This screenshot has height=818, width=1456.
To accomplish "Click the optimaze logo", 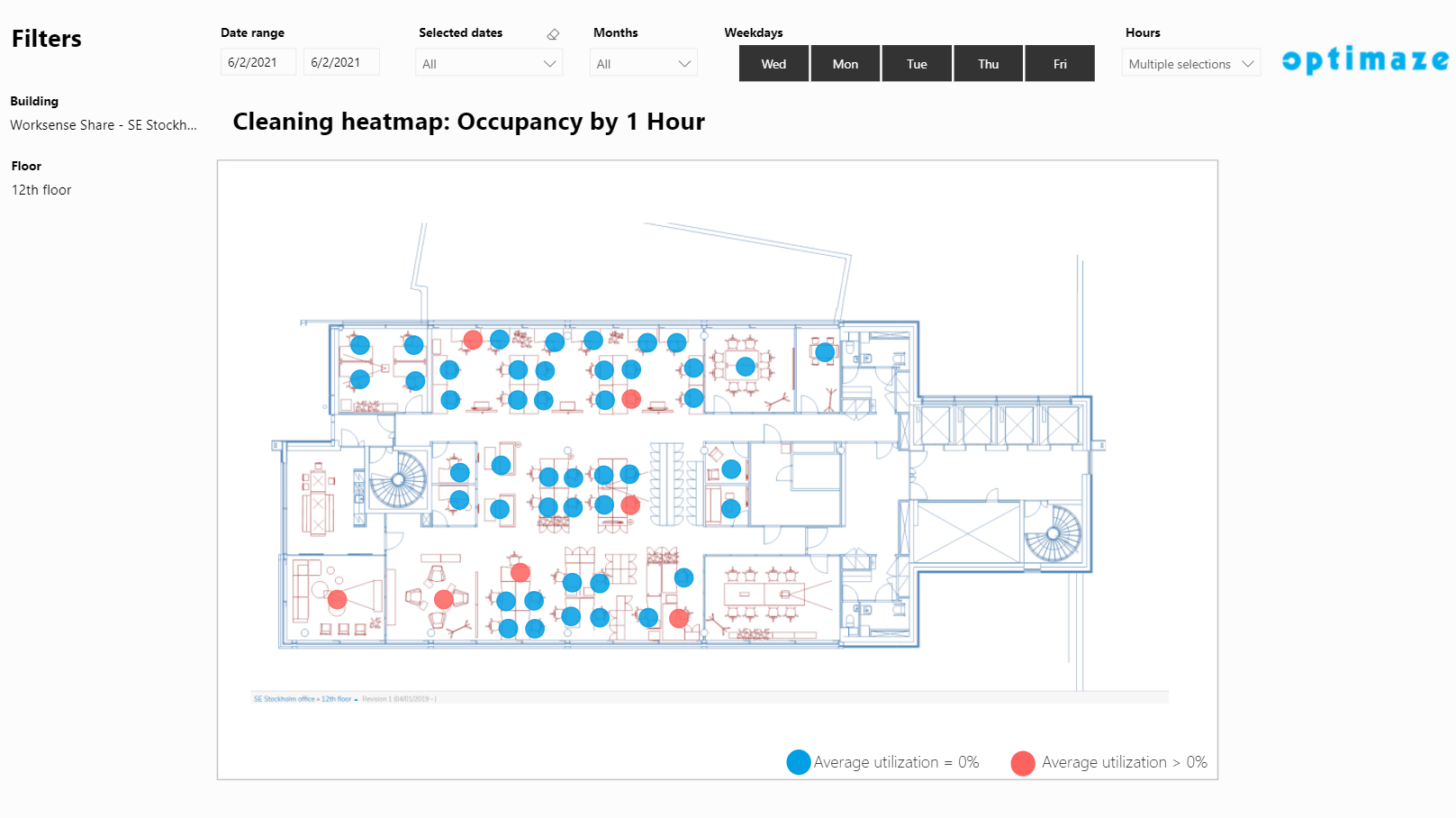I will [x=1365, y=59].
